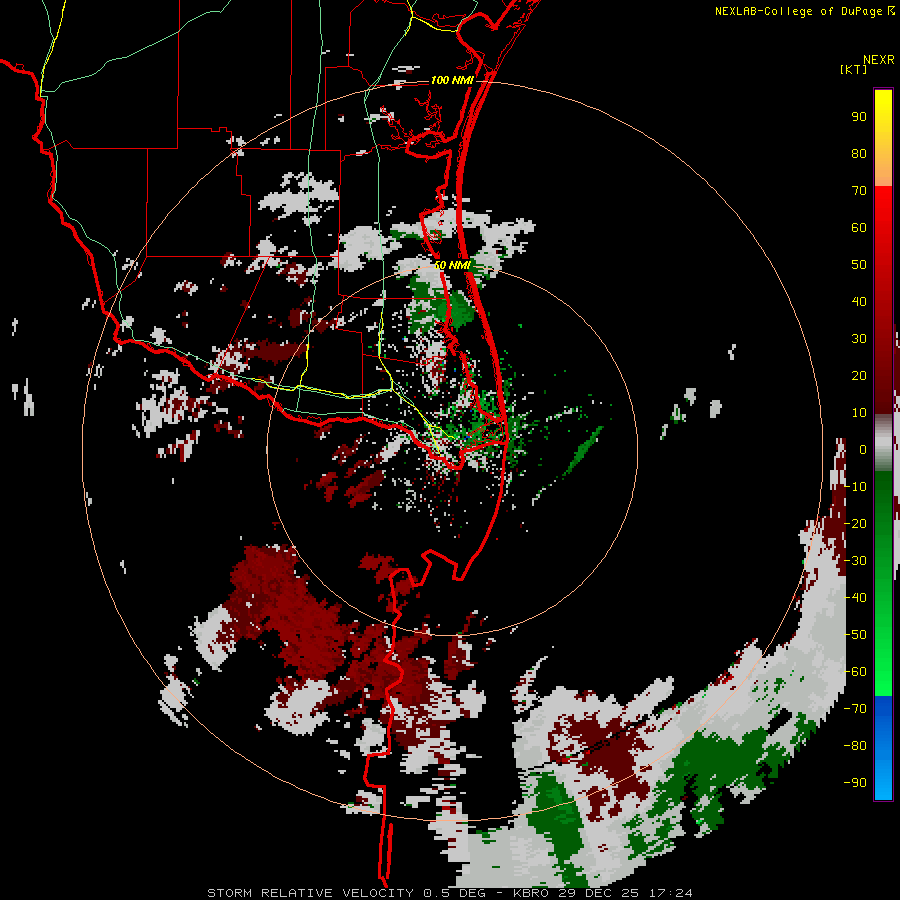Click the positive 40 knot scale value
Image resolution: width=900 pixels, height=900 pixels.
[859, 302]
